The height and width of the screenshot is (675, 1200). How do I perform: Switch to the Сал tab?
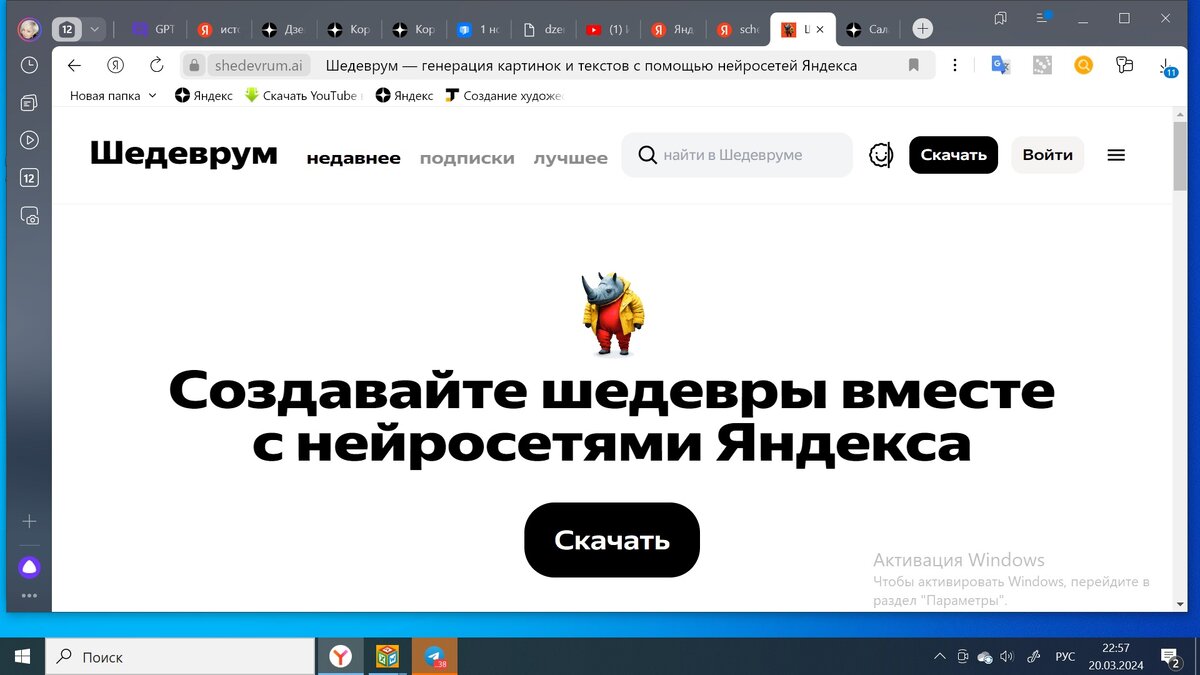[x=868, y=29]
